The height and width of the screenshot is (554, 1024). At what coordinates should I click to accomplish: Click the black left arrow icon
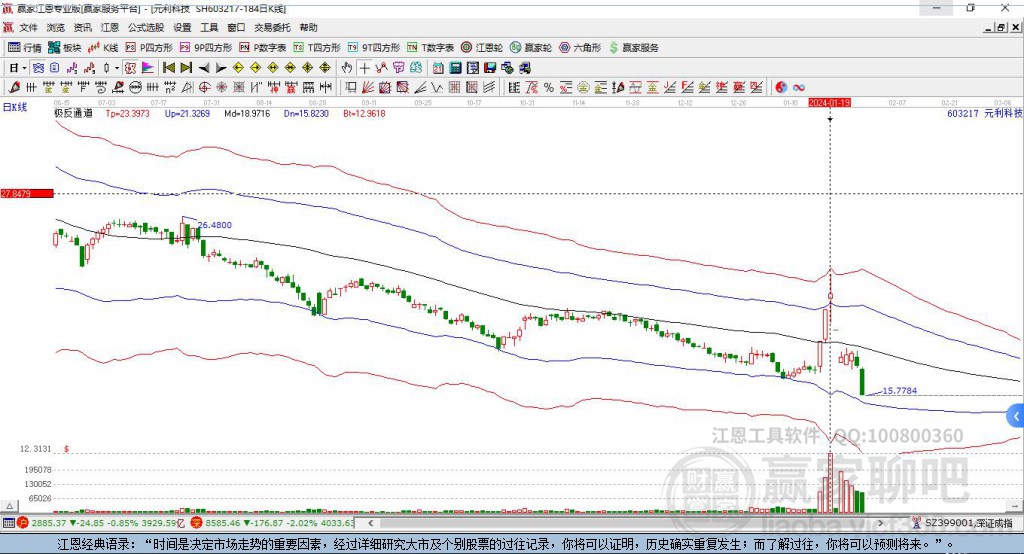[204, 68]
